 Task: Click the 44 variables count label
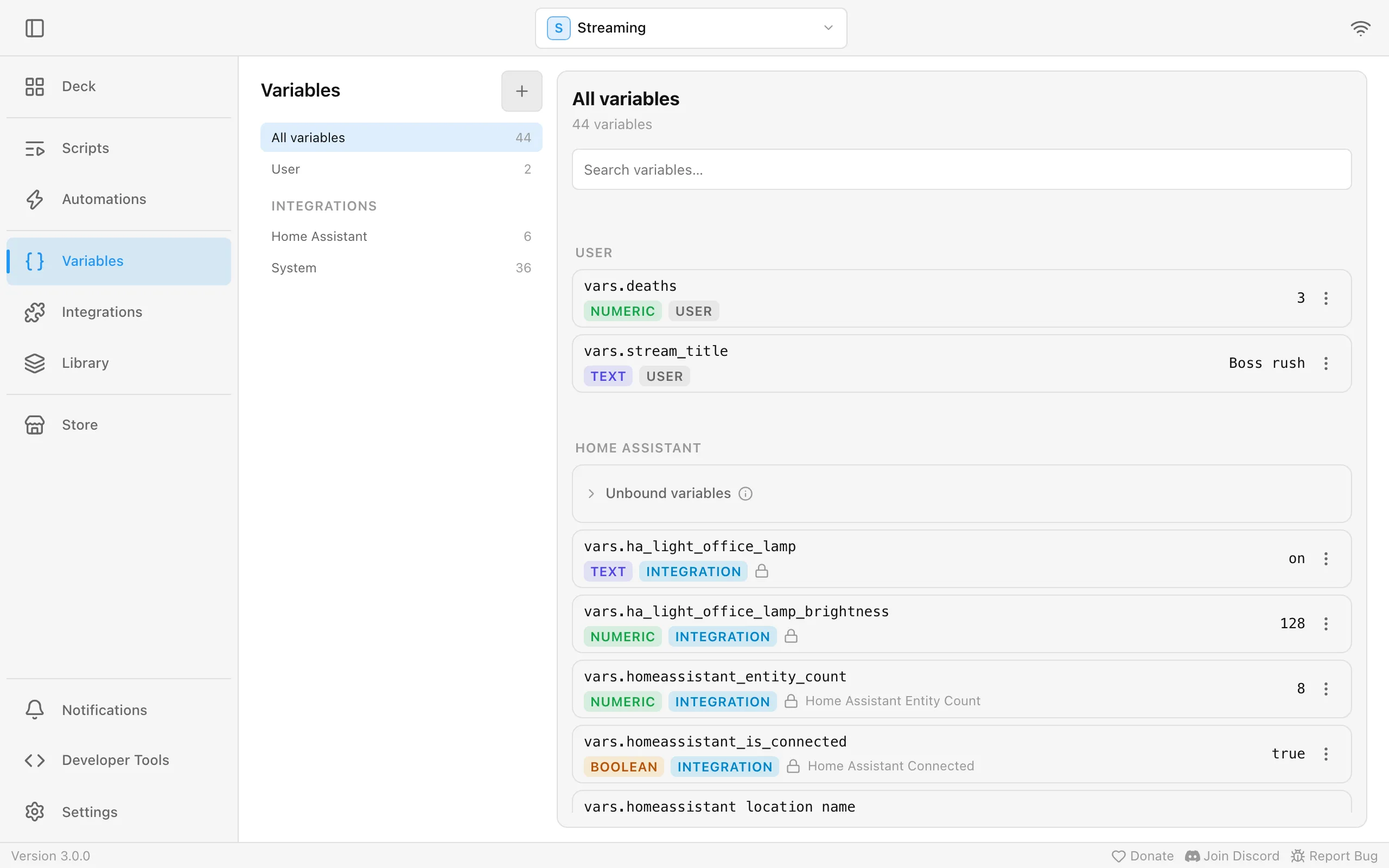click(612, 125)
